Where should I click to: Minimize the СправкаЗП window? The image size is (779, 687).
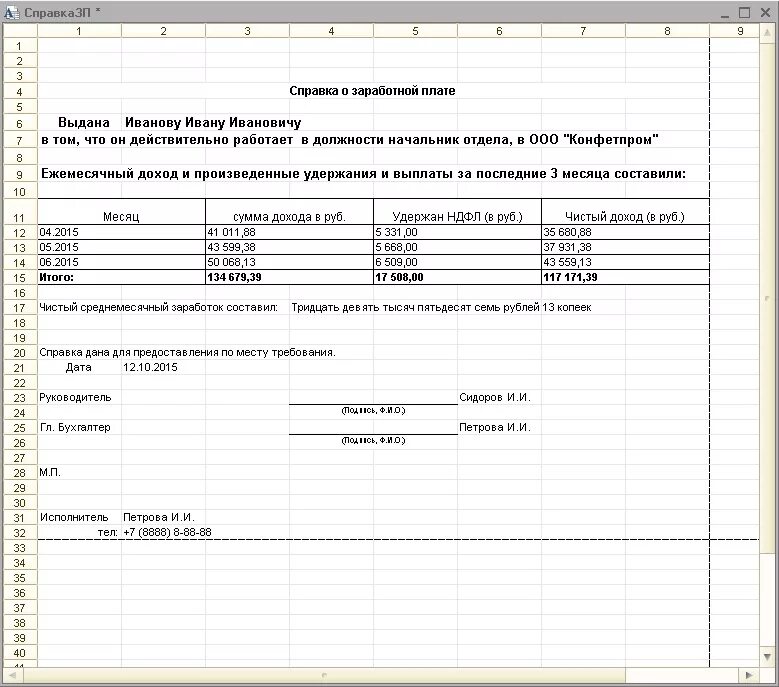pos(725,13)
